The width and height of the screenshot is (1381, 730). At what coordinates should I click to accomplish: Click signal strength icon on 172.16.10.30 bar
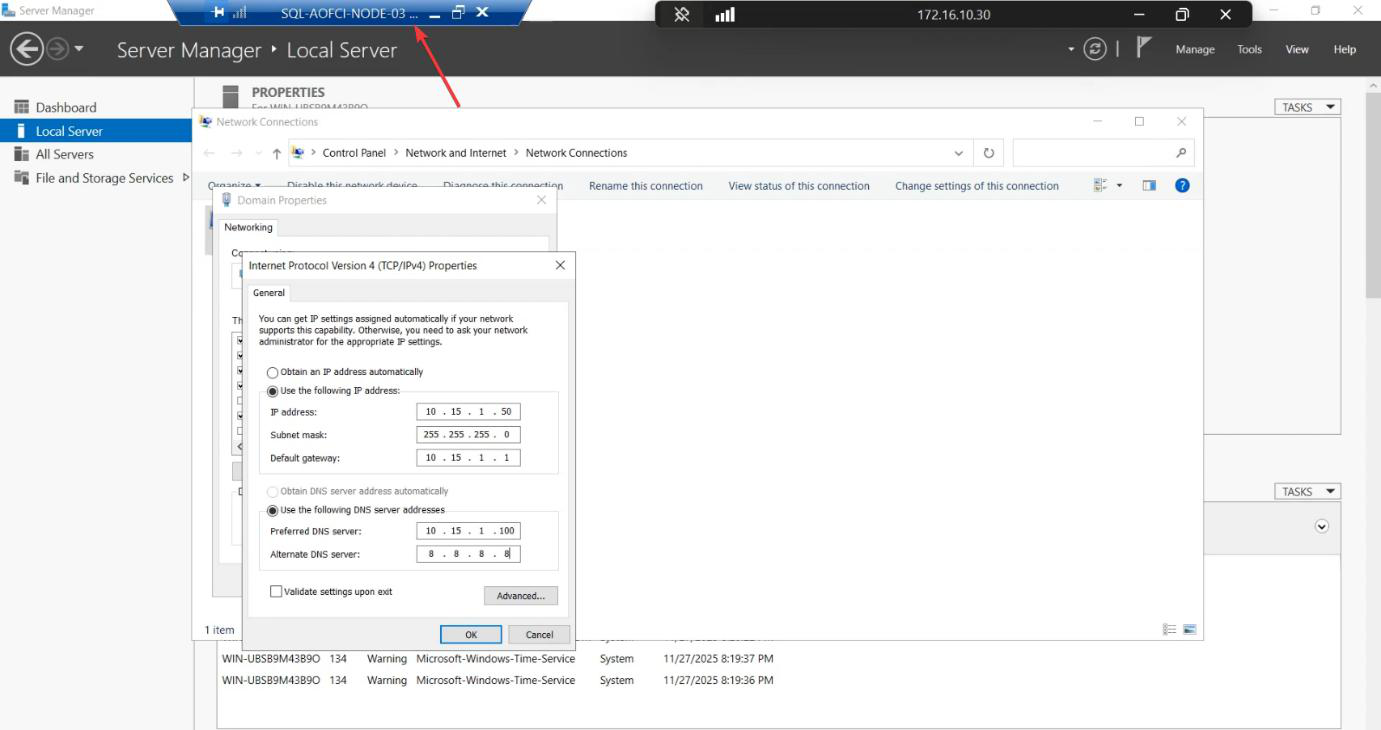click(725, 14)
